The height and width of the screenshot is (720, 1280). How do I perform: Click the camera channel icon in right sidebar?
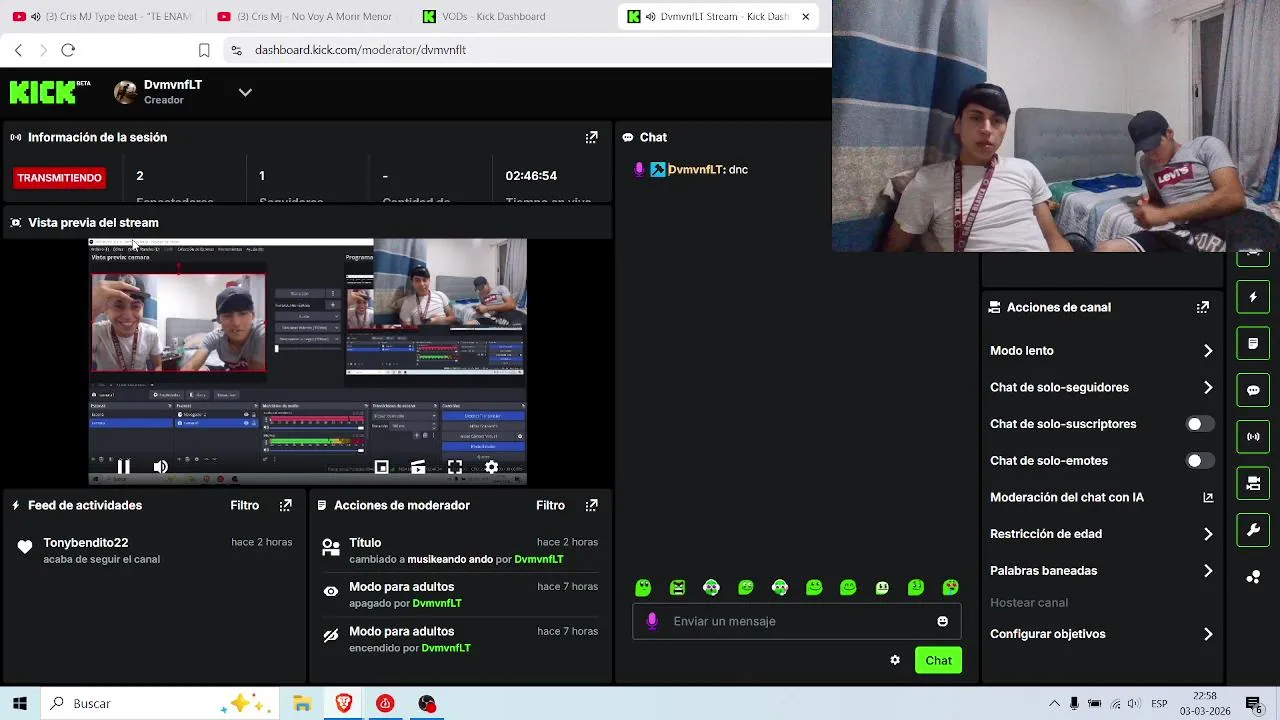click(1253, 483)
